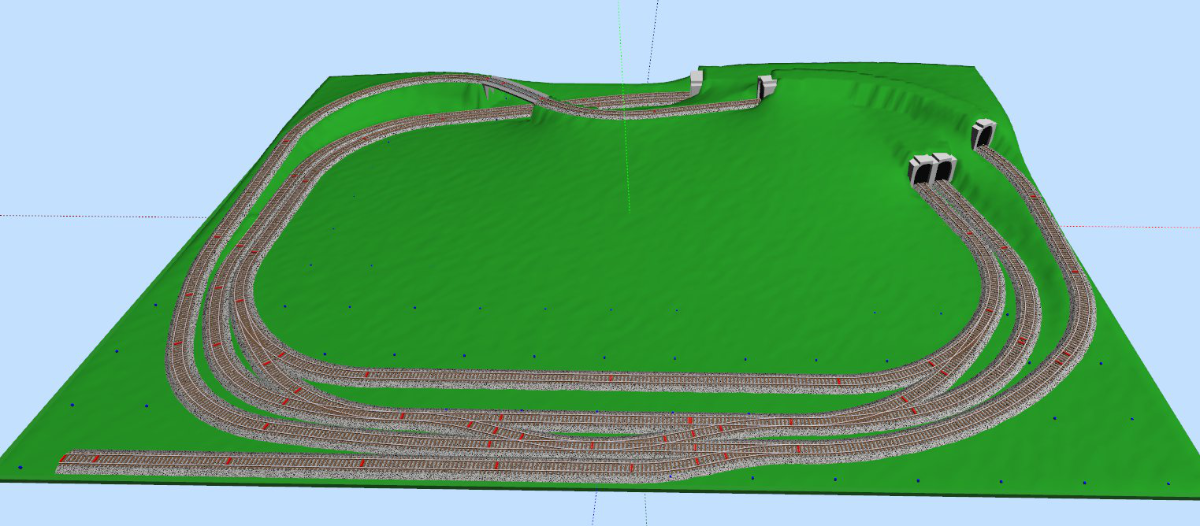Click the blue dotted axis line above the terrain
1200x526 pixels.
click(657, 30)
